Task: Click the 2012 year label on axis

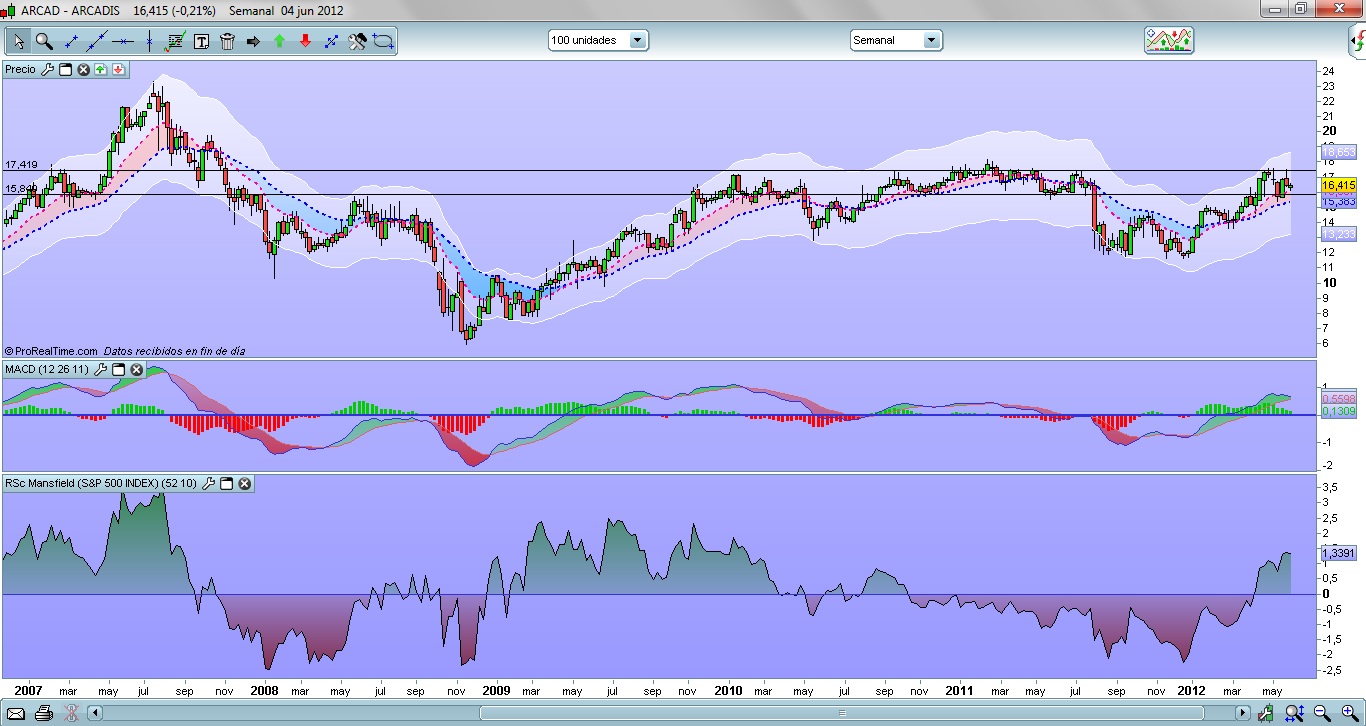Action: tap(1191, 690)
